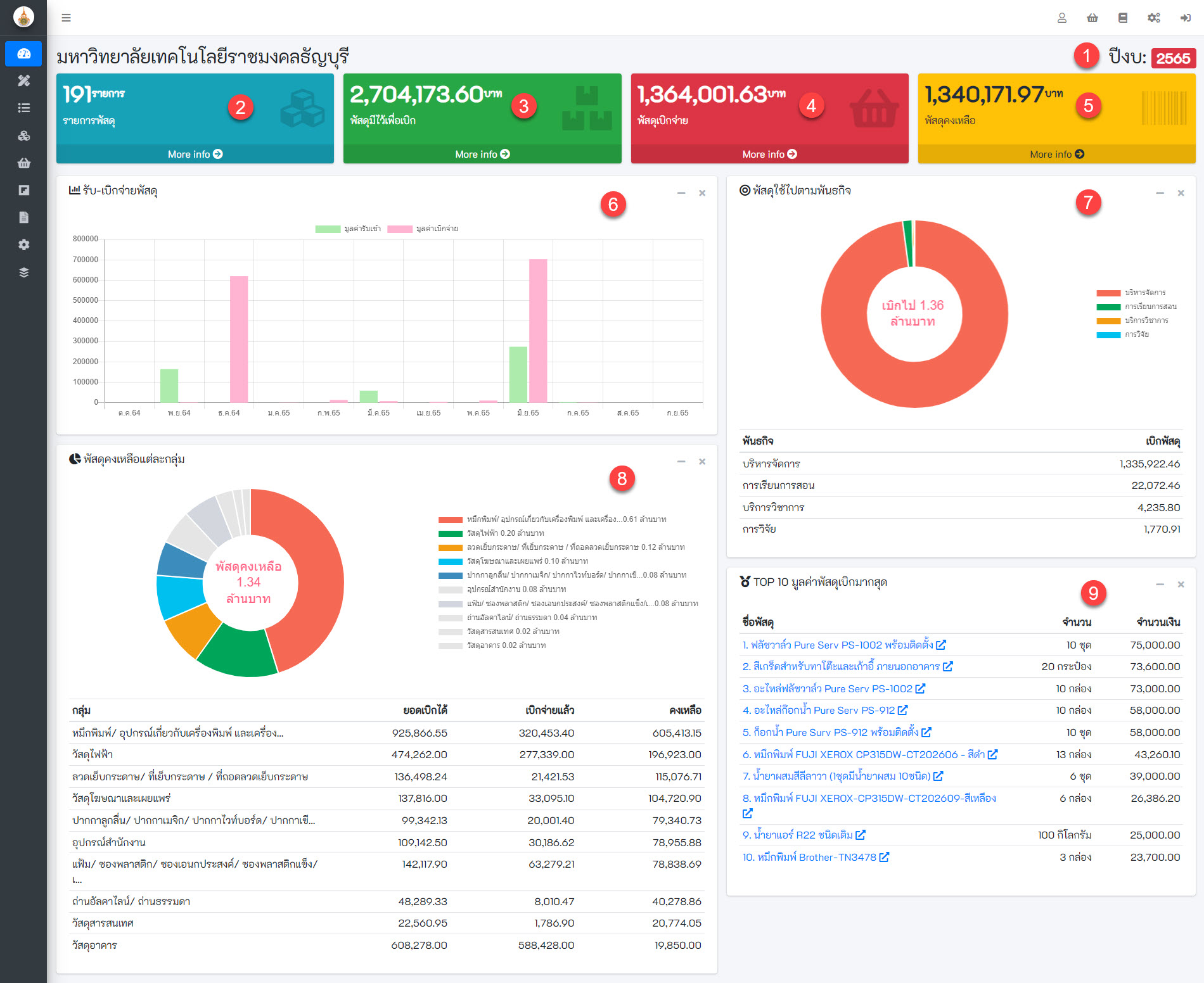
Task: Click More info under รายการพัสดุ card
Action: point(195,154)
